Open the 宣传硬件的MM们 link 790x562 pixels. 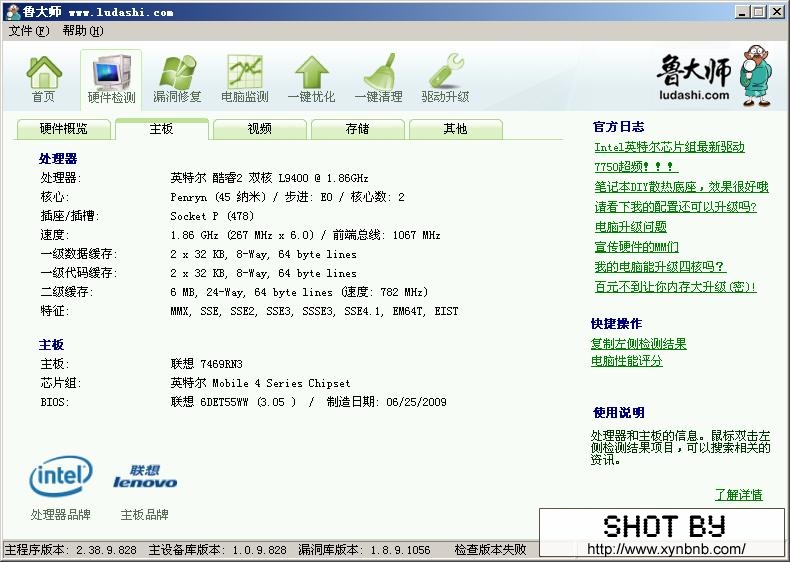(636, 247)
